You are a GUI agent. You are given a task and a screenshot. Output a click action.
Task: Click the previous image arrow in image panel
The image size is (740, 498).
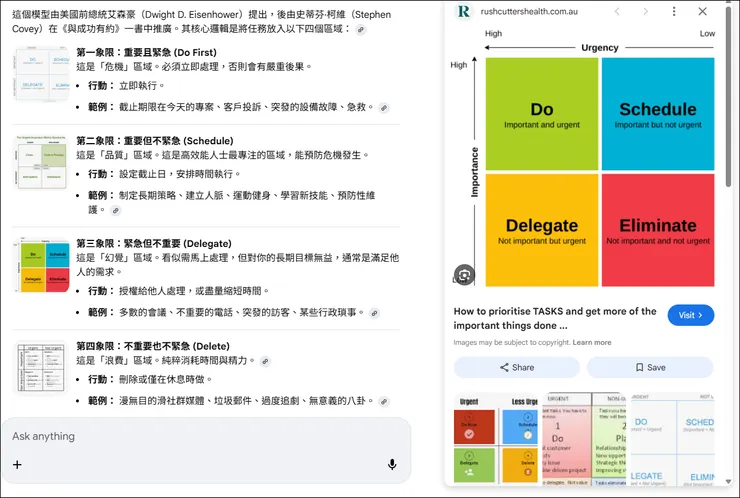pyautogui.click(x=617, y=11)
